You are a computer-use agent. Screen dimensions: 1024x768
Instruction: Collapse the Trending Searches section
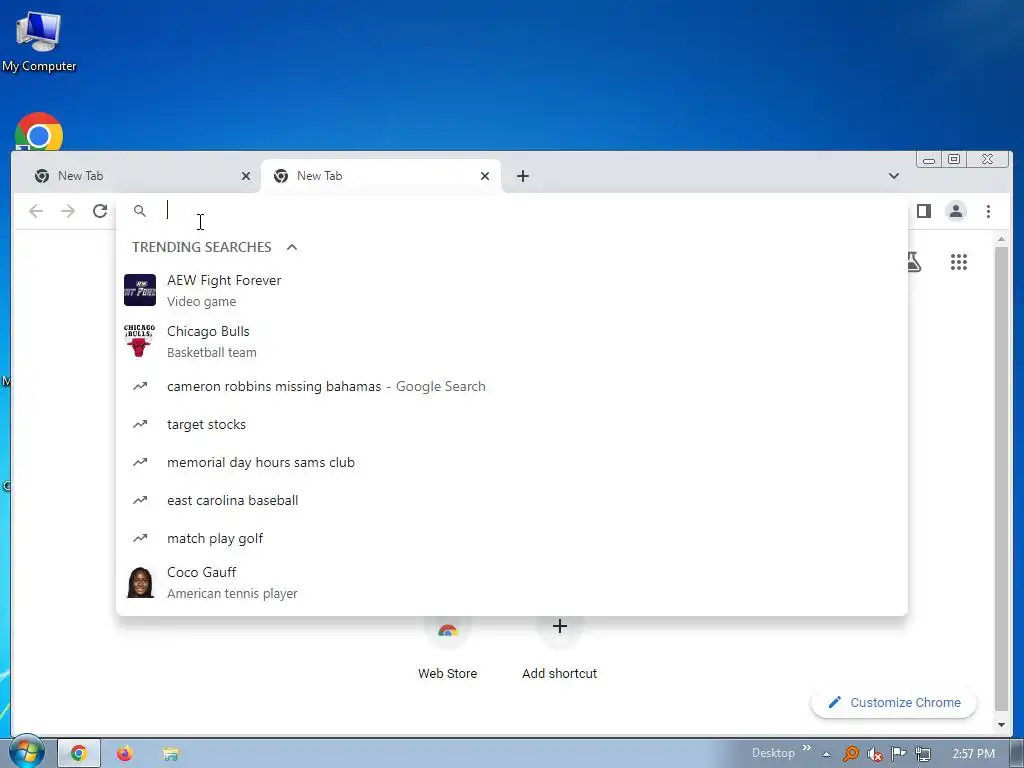pyautogui.click(x=292, y=247)
